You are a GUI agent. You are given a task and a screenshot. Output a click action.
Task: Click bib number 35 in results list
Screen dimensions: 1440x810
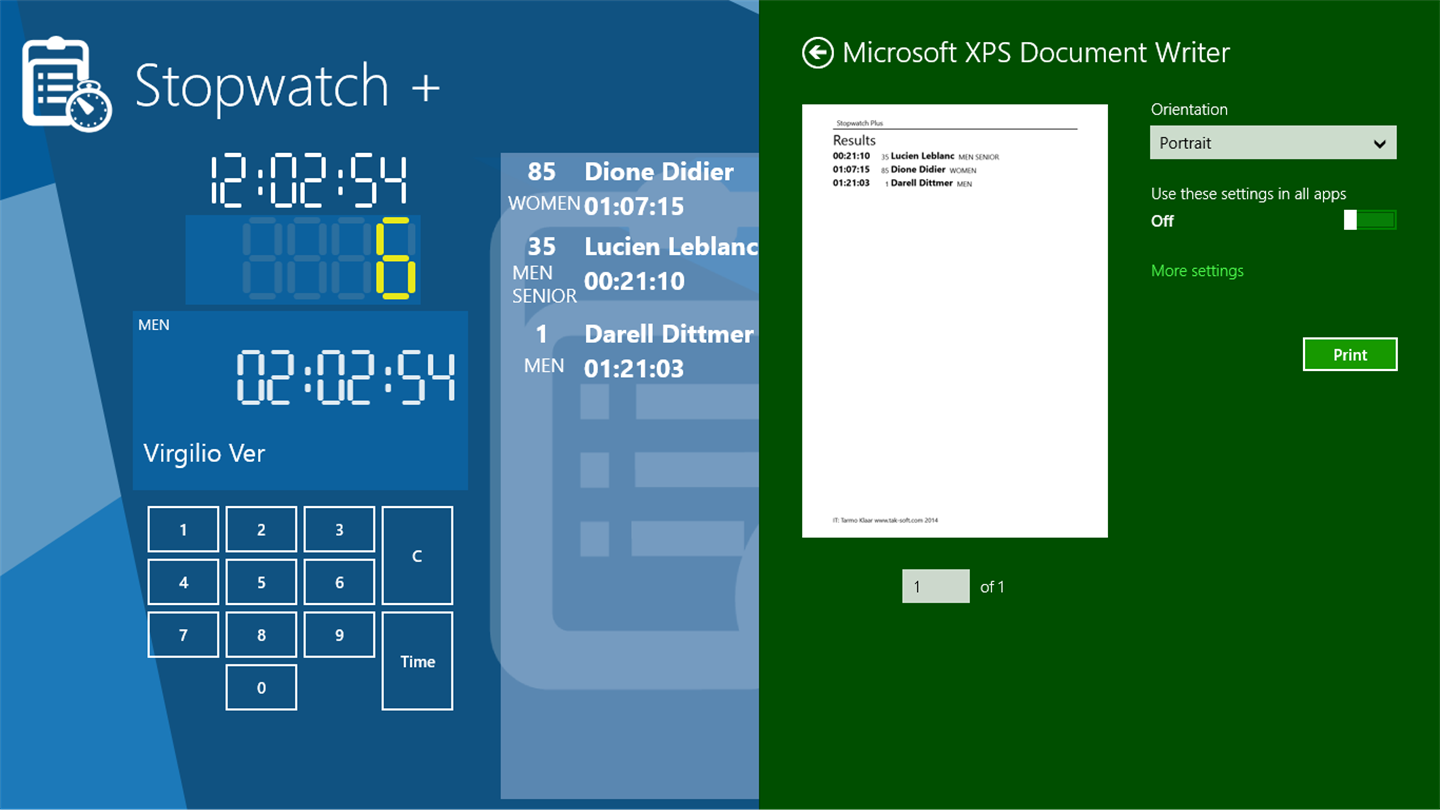541,246
